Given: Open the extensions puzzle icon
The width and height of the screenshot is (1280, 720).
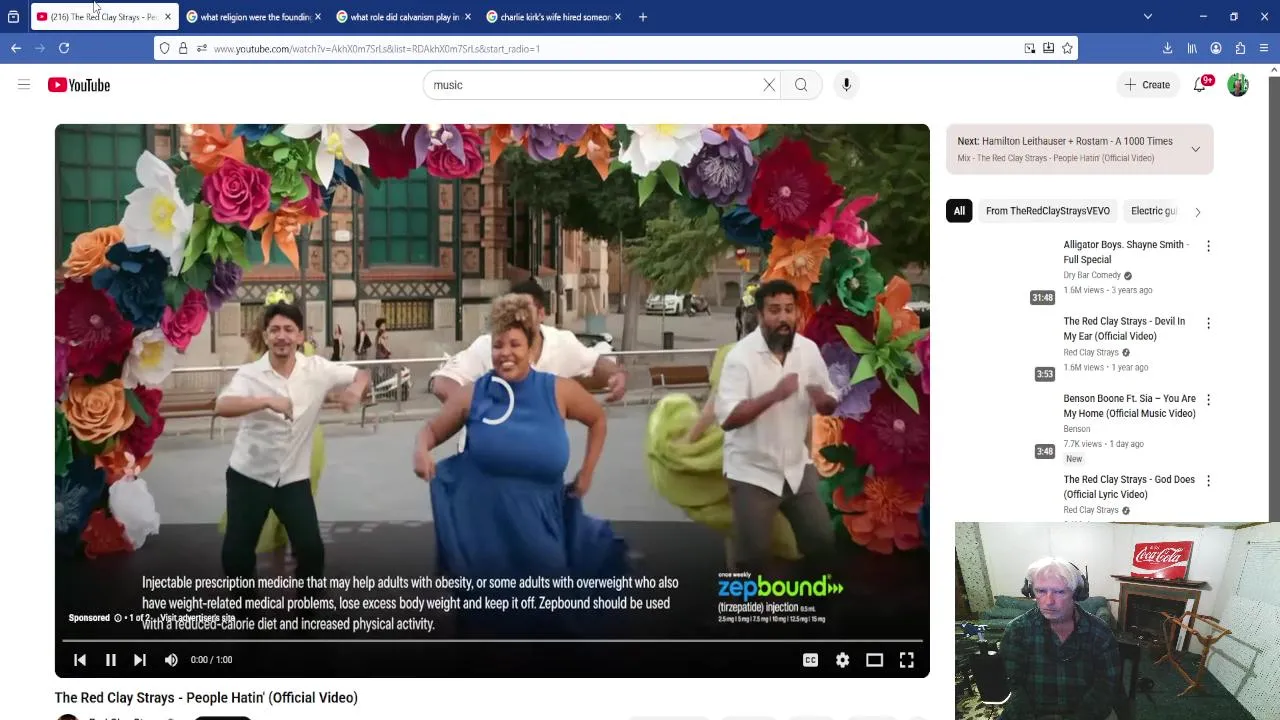Looking at the screenshot, I should pos(1240,48).
